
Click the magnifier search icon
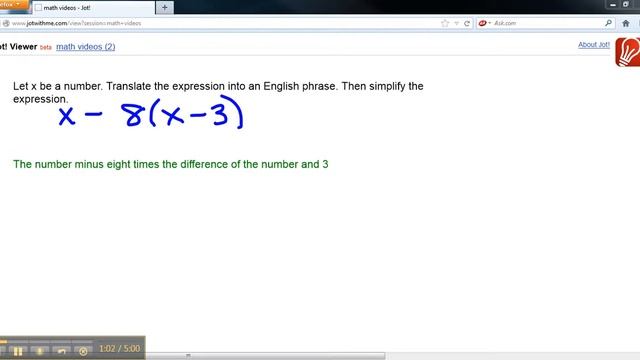coord(608,23)
